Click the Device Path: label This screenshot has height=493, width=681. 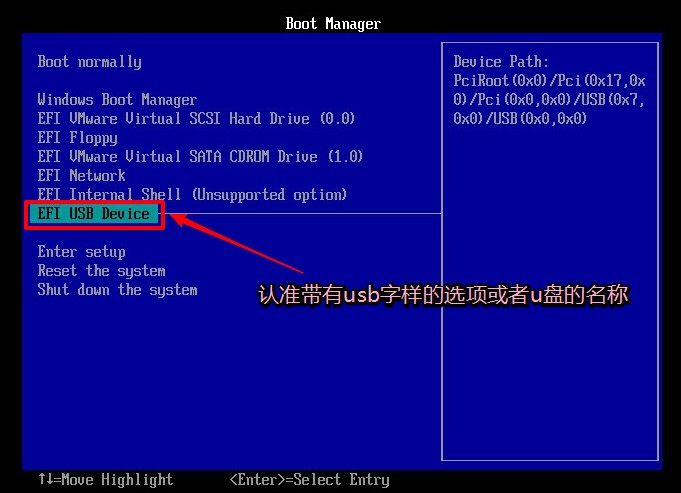(x=501, y=62)
